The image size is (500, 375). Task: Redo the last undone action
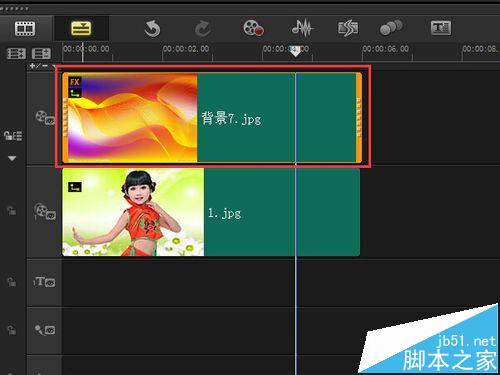click(203, 29)
